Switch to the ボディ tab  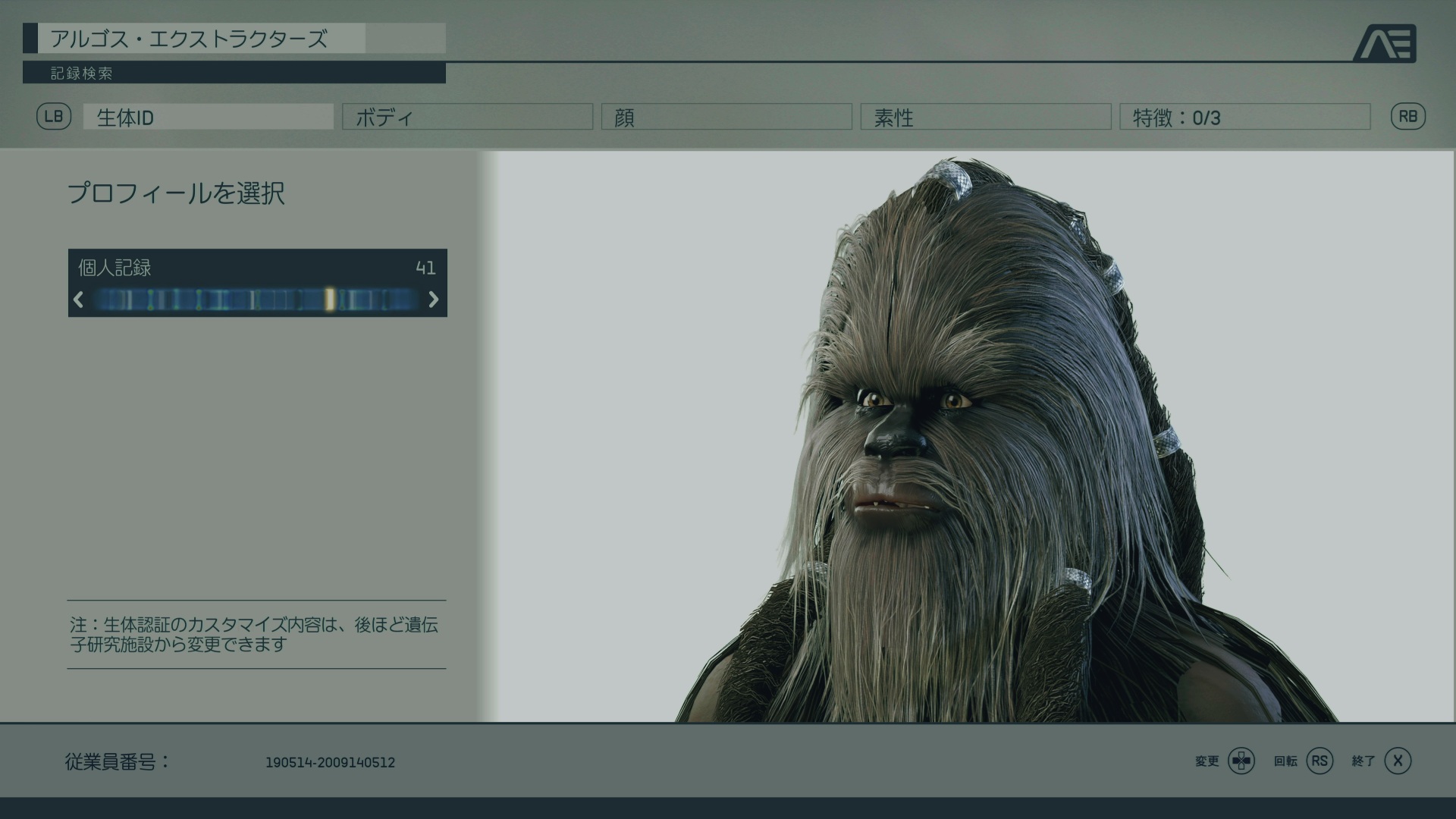[468, 117]
